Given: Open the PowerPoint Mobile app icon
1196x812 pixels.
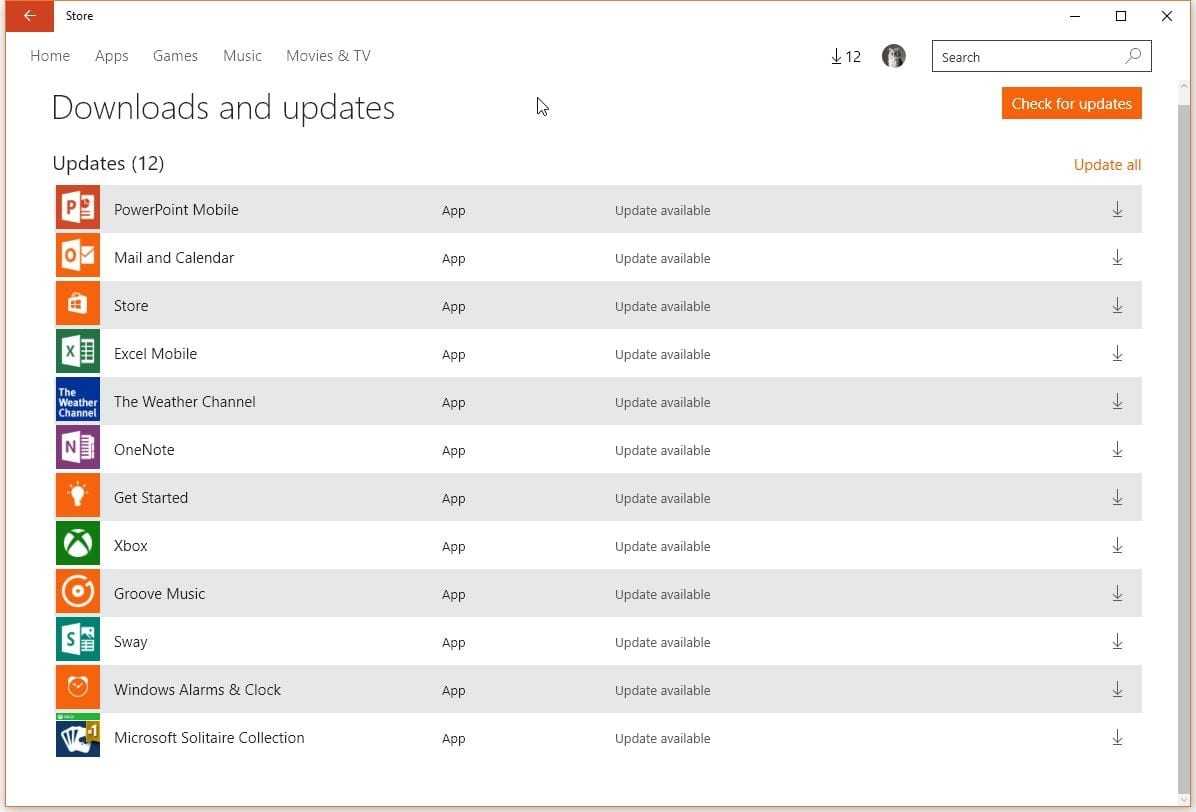Looking at the screenshot, I should [77, 207].
